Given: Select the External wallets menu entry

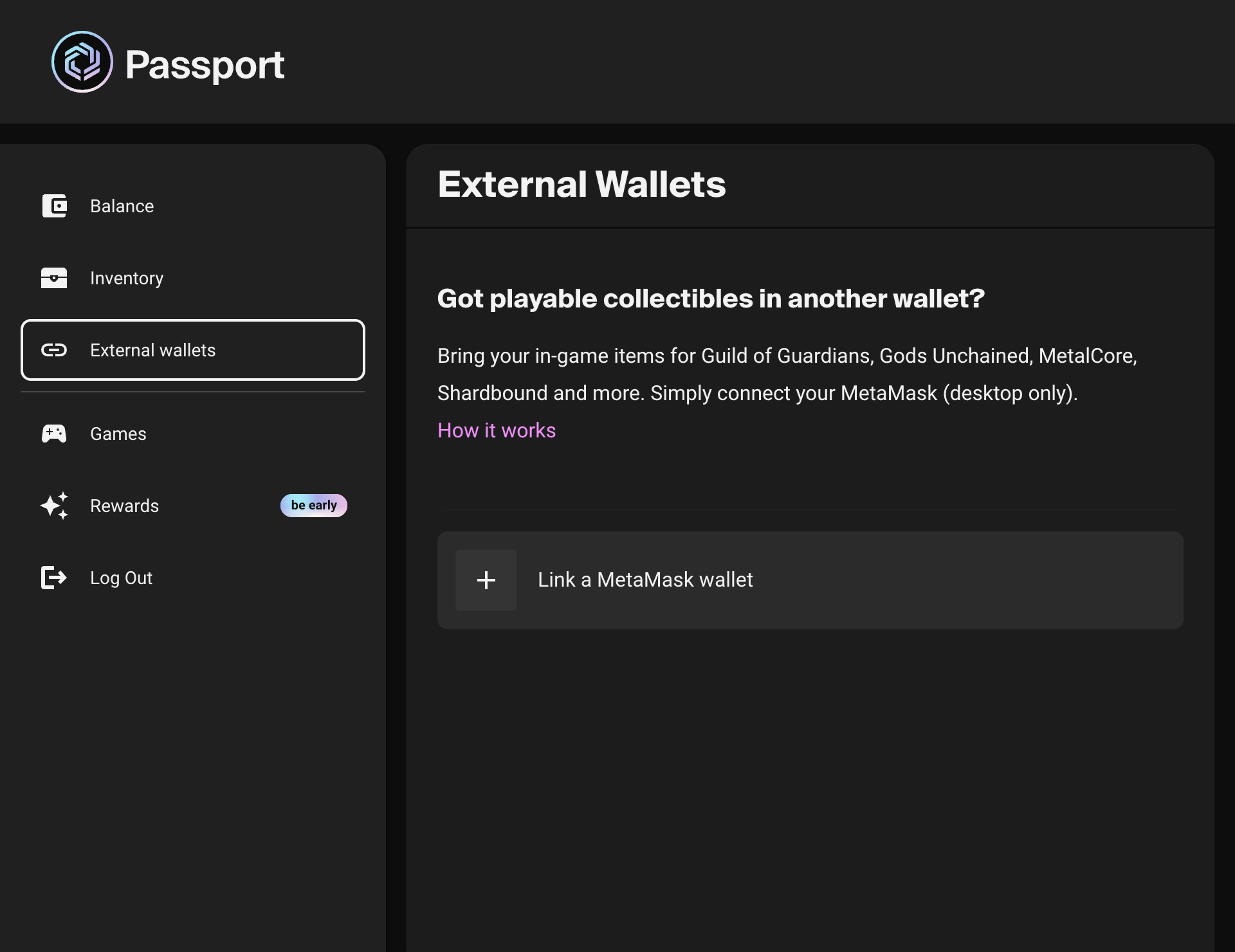Looking at the screenshot, I should (x=152, y=350).
